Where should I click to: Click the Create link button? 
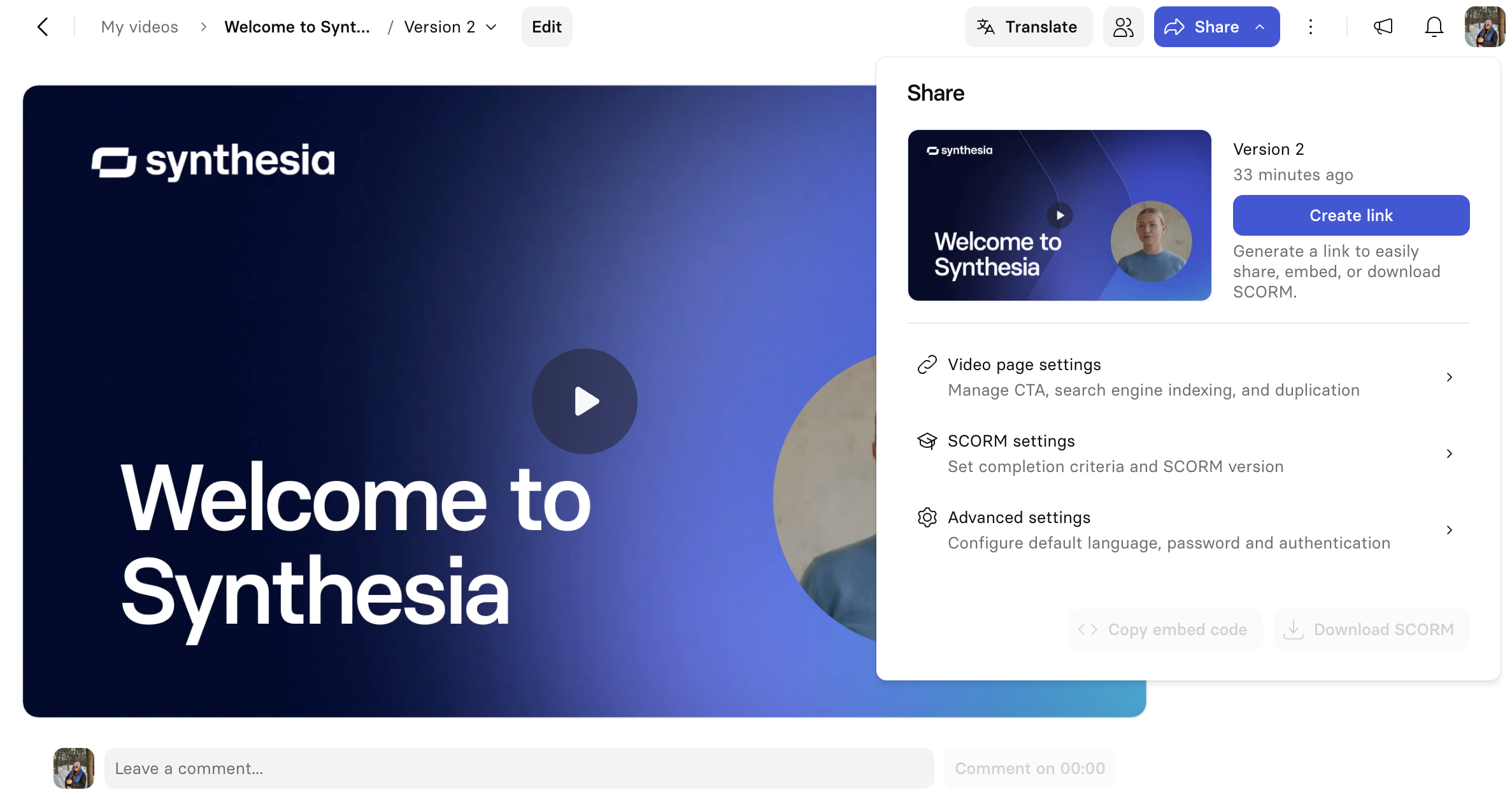click(x=1351, y=215)
